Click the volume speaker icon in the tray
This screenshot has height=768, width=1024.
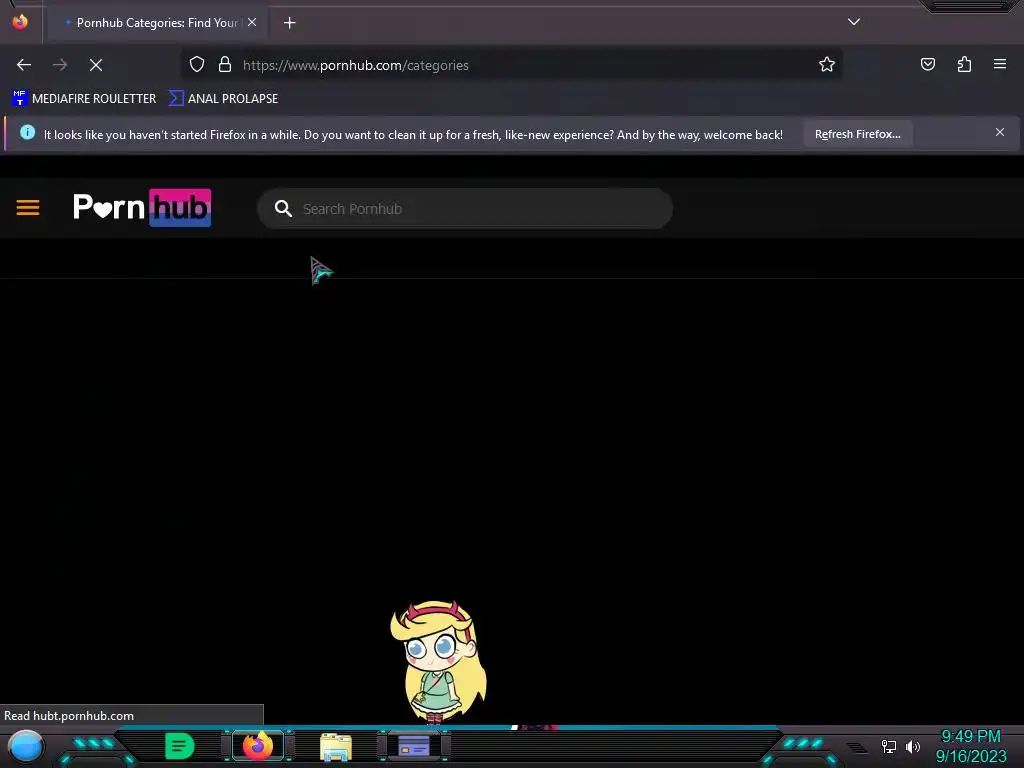912,746
